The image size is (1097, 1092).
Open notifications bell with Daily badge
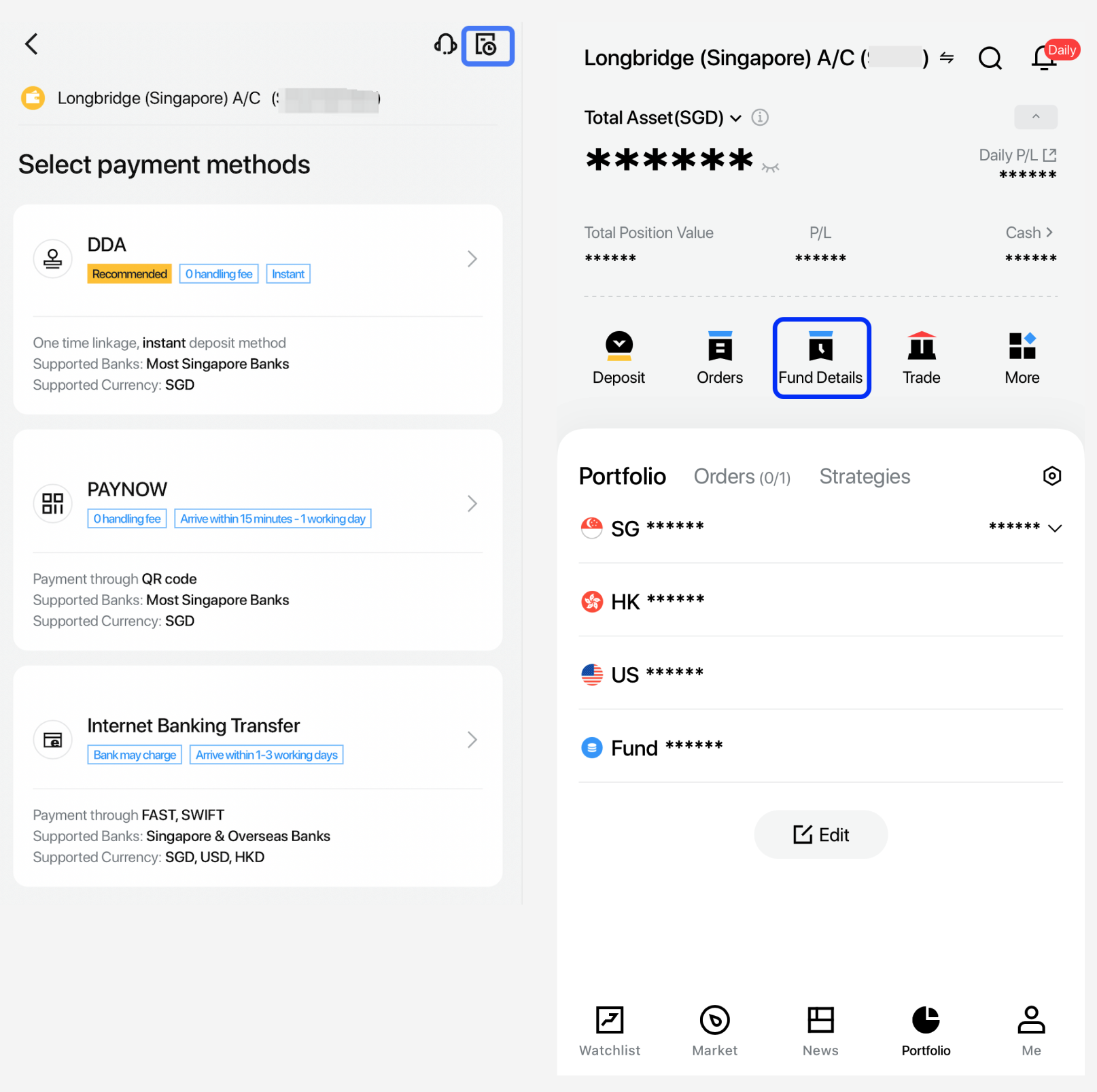pos(1045,57)
